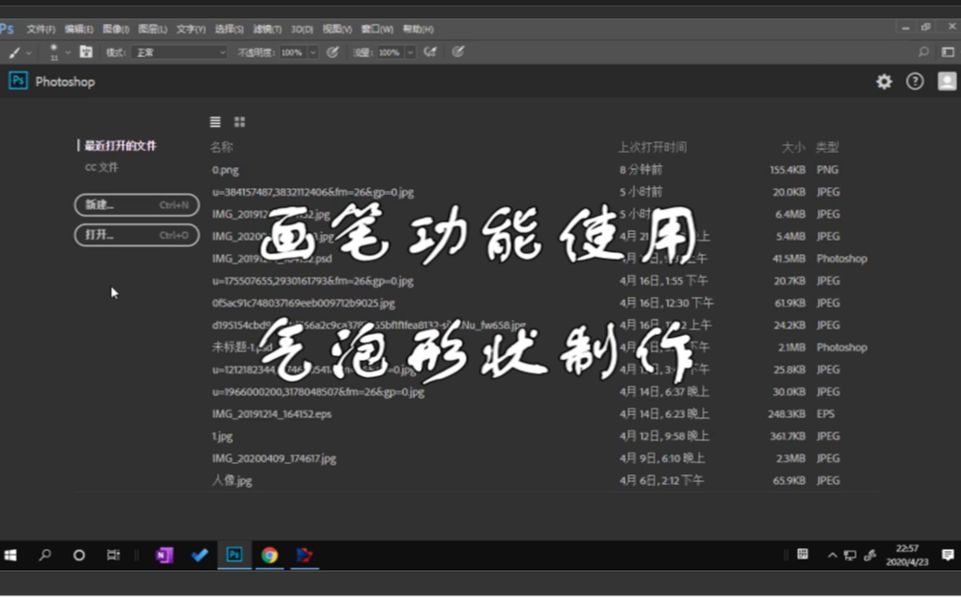The height and width of the screenshot is (601, 961).
Task: Toggle pressure controls brush size
Action: (458, 52)
